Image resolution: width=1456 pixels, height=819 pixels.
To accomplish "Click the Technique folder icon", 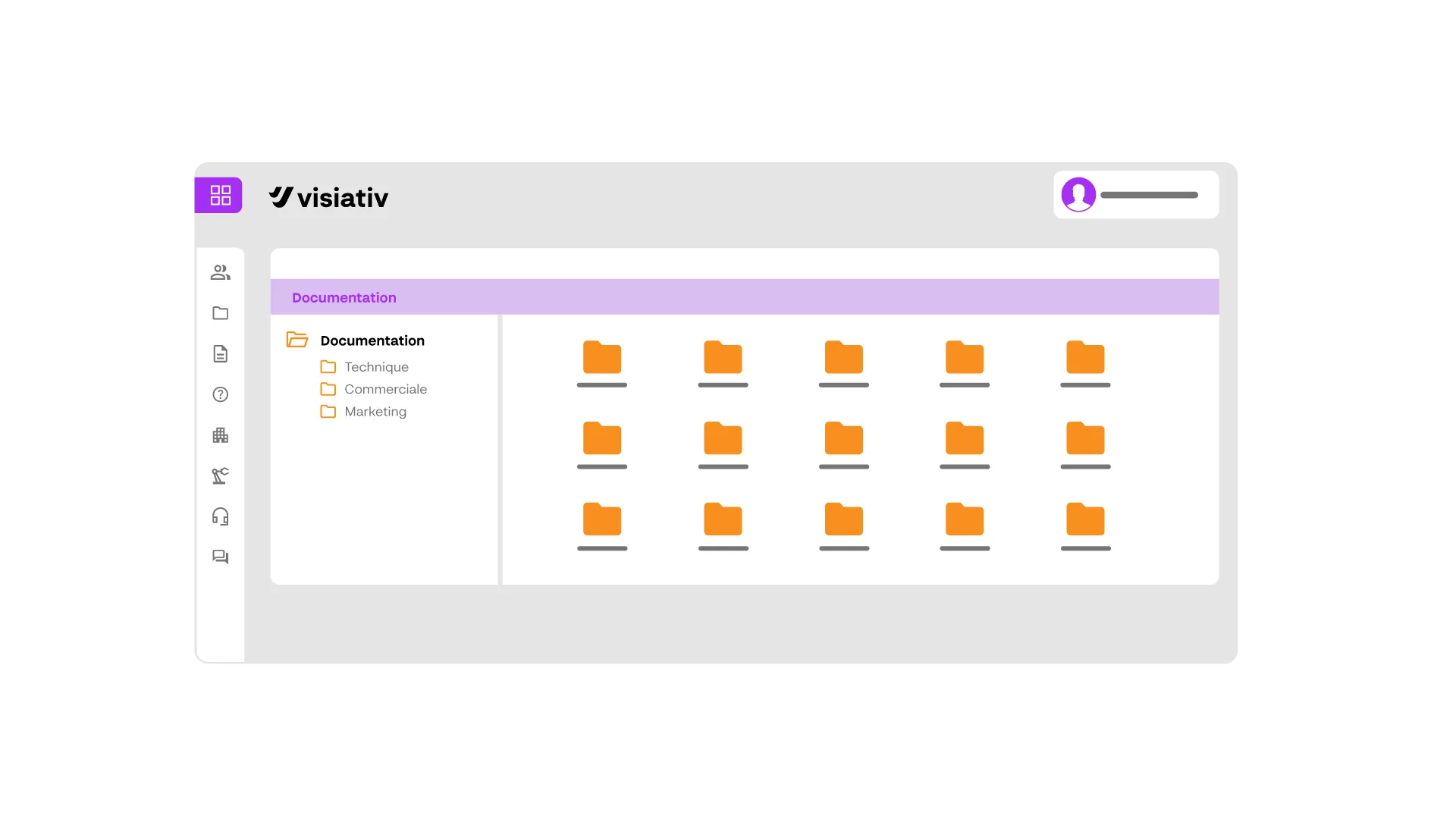I will (x=328, y=367).
